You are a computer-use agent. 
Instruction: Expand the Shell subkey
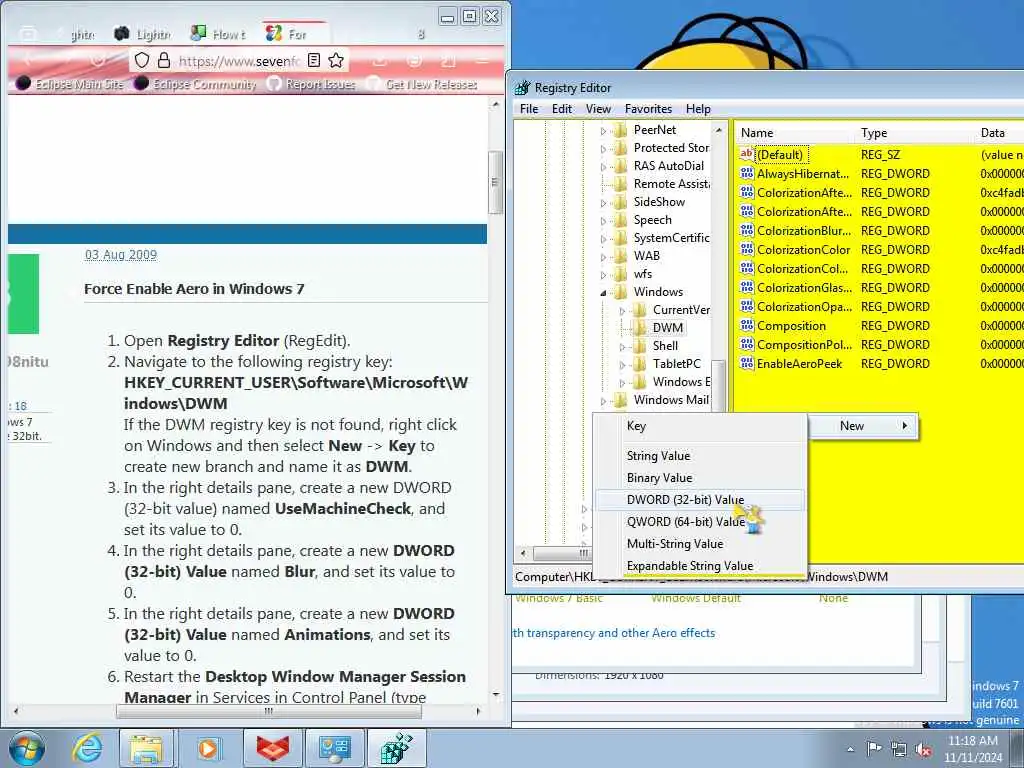[x=622, y=347]
